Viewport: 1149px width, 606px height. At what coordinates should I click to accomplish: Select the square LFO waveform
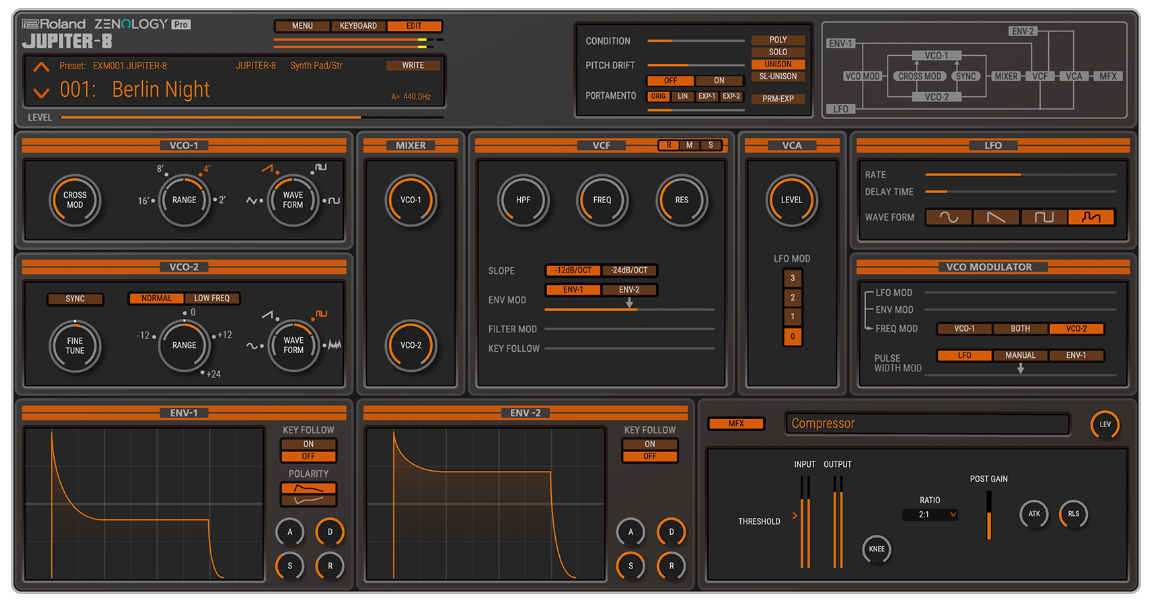click(x=1043, y=217)
